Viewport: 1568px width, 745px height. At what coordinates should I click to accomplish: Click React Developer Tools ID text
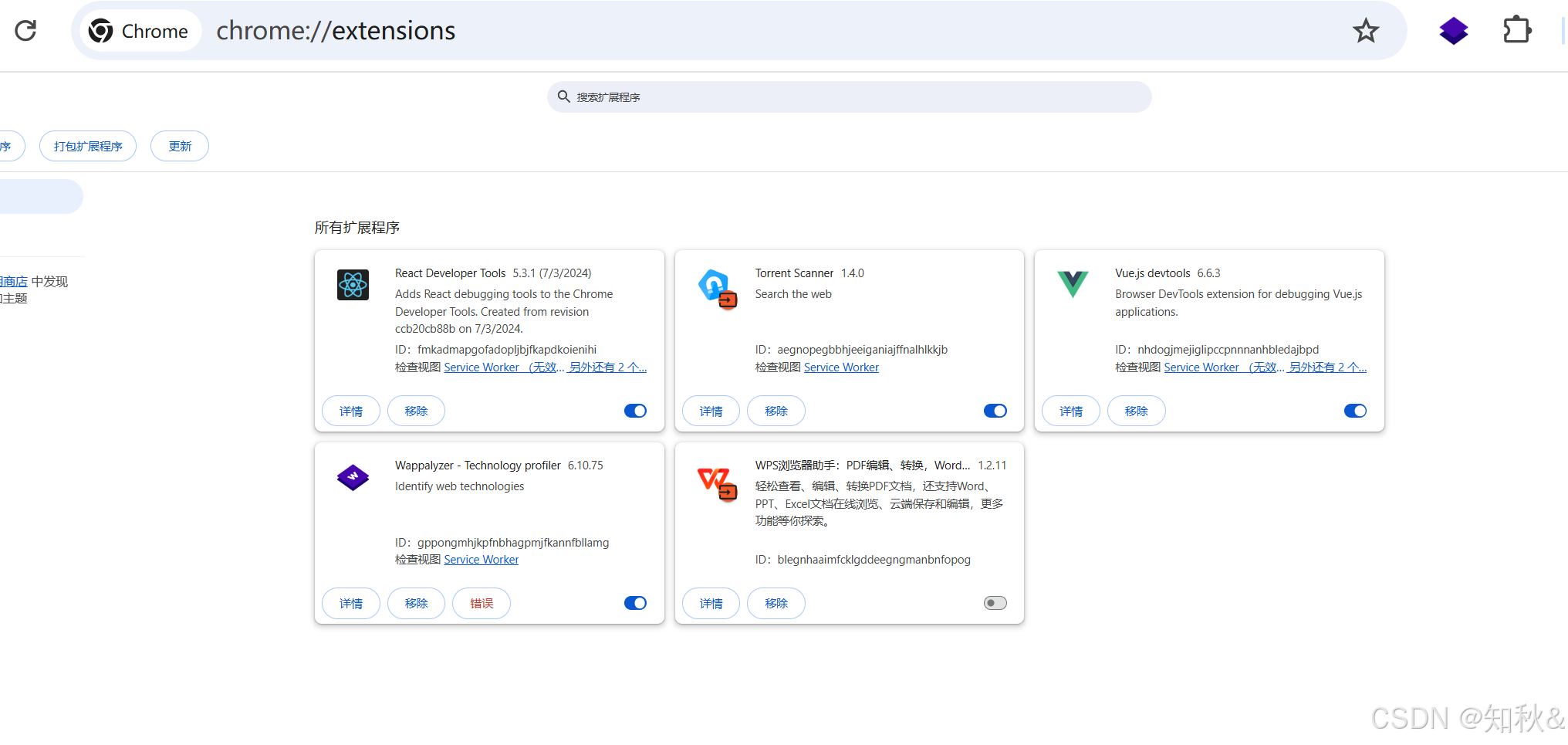point(495,350)
